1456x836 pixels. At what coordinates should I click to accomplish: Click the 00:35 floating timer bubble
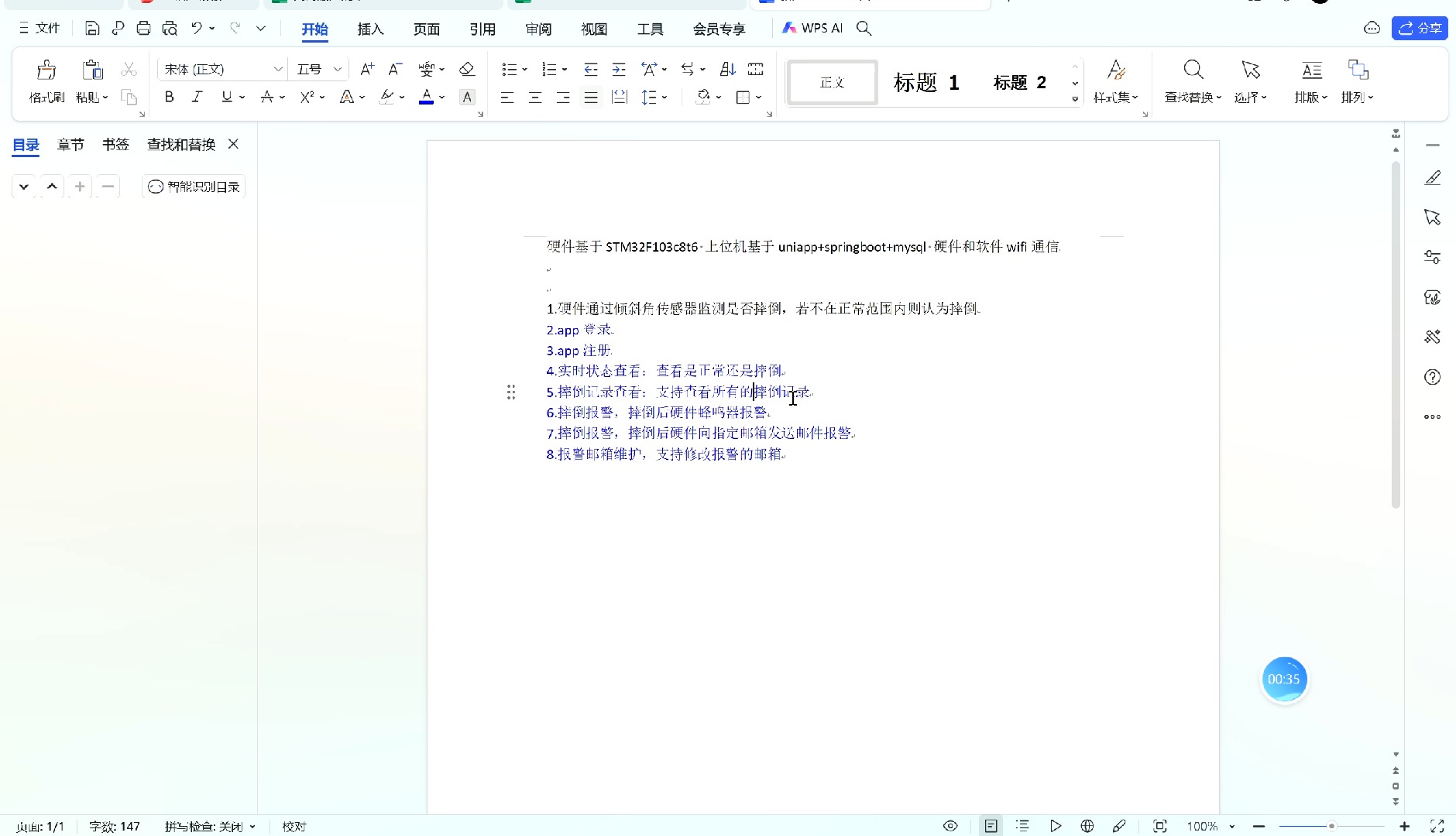point(1285,679)
